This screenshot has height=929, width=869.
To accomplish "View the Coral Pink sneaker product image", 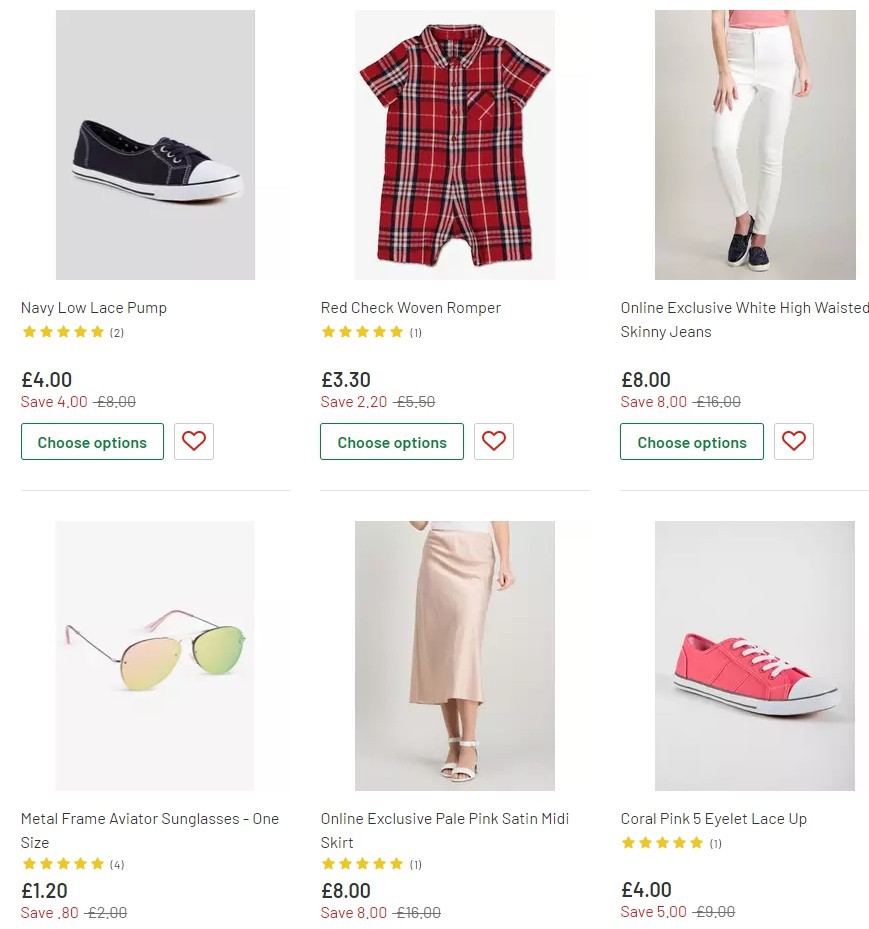I will [755, 655].
